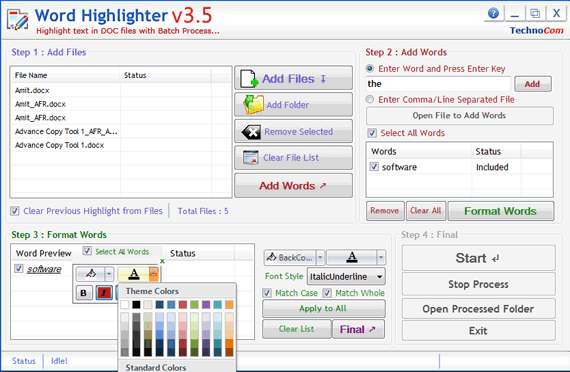
Task: Click the word input field containing 'the'
Action: [x=438, y=84]
